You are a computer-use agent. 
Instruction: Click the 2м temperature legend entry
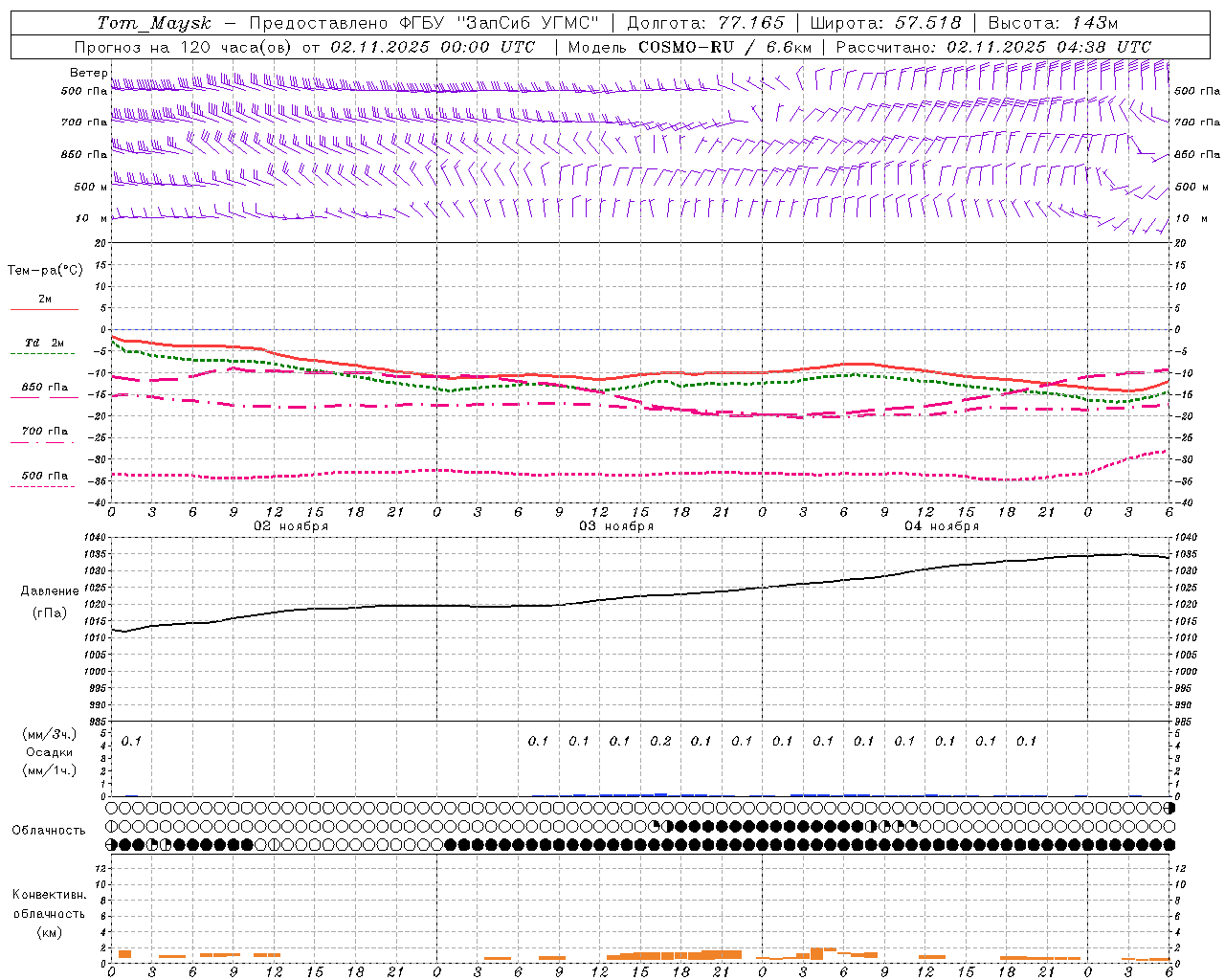pyautogui.click(x=45, y=300)
